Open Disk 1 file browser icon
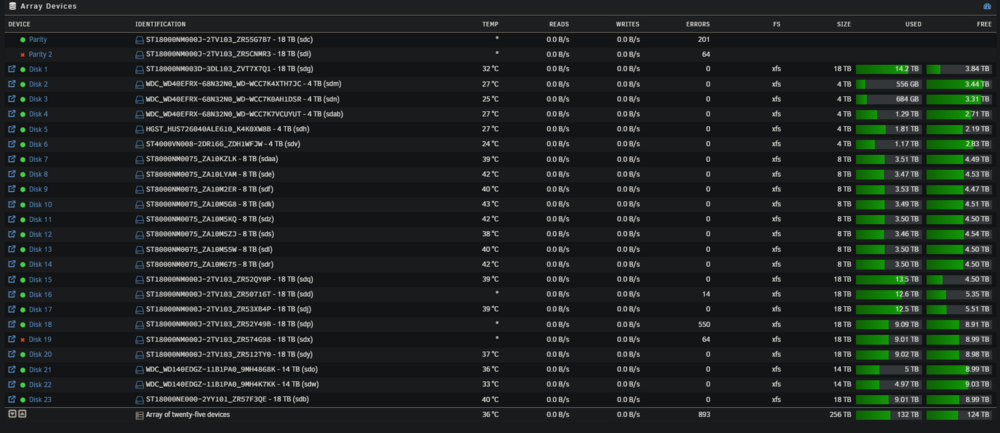This screenshot has width=1000, height=433. coord(11,69)
